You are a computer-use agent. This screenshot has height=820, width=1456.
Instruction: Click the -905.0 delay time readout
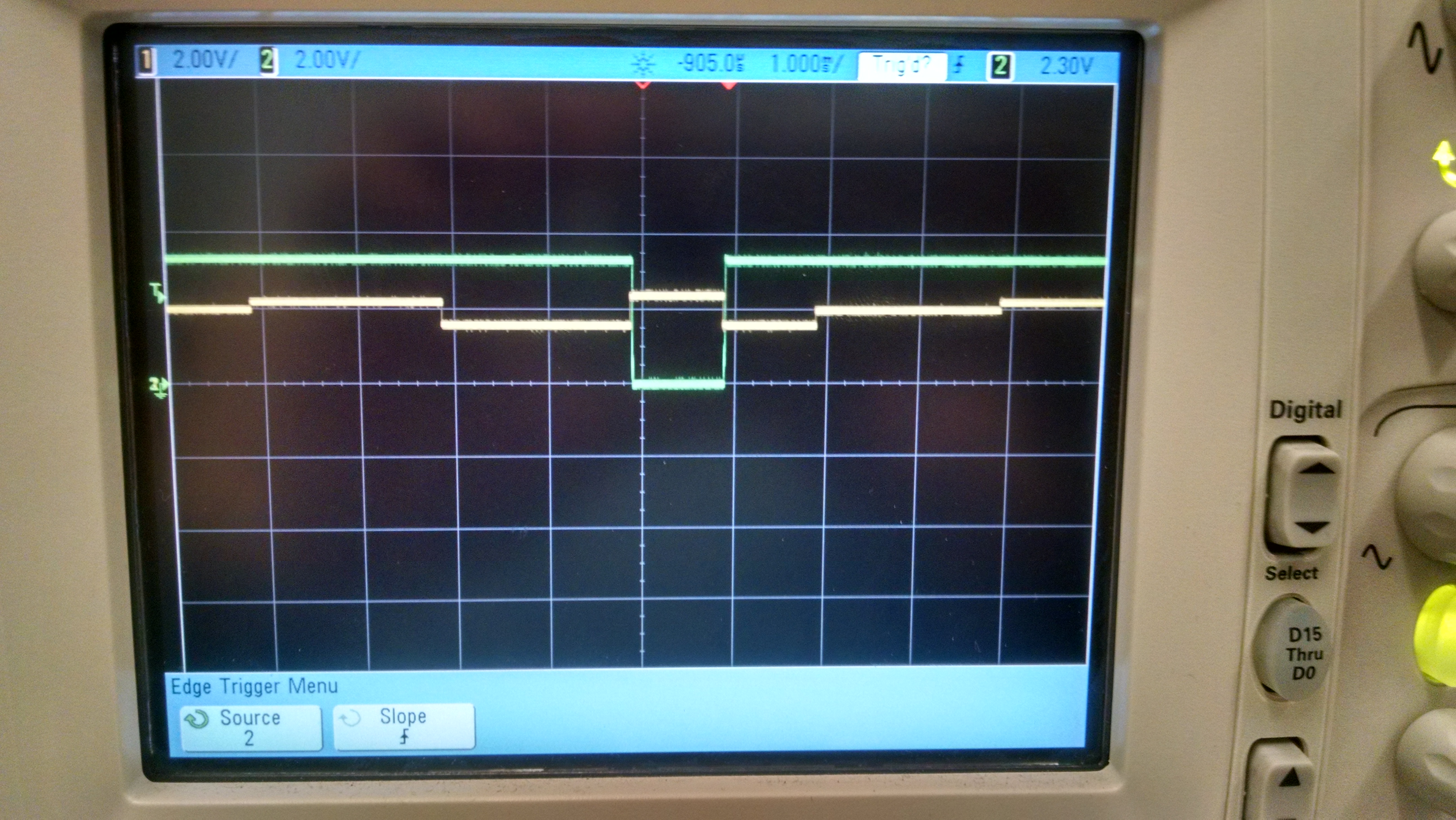(711, 63)
